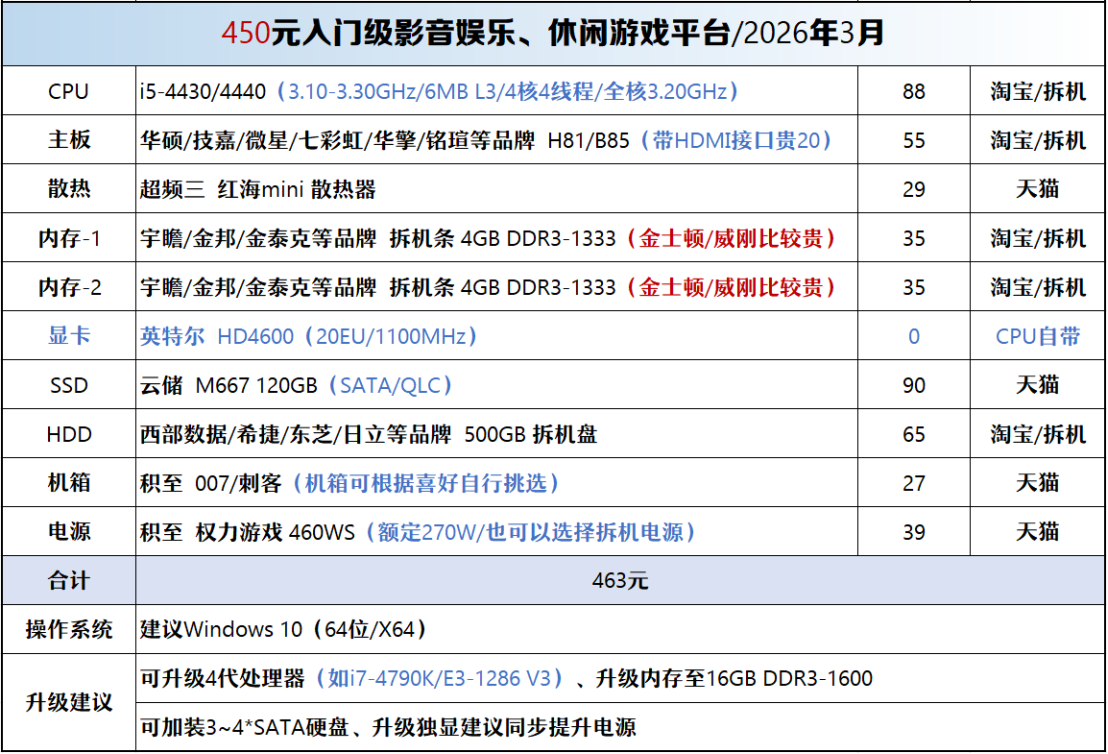
Task: Select the '散热' row label
Action: [69, 189]
